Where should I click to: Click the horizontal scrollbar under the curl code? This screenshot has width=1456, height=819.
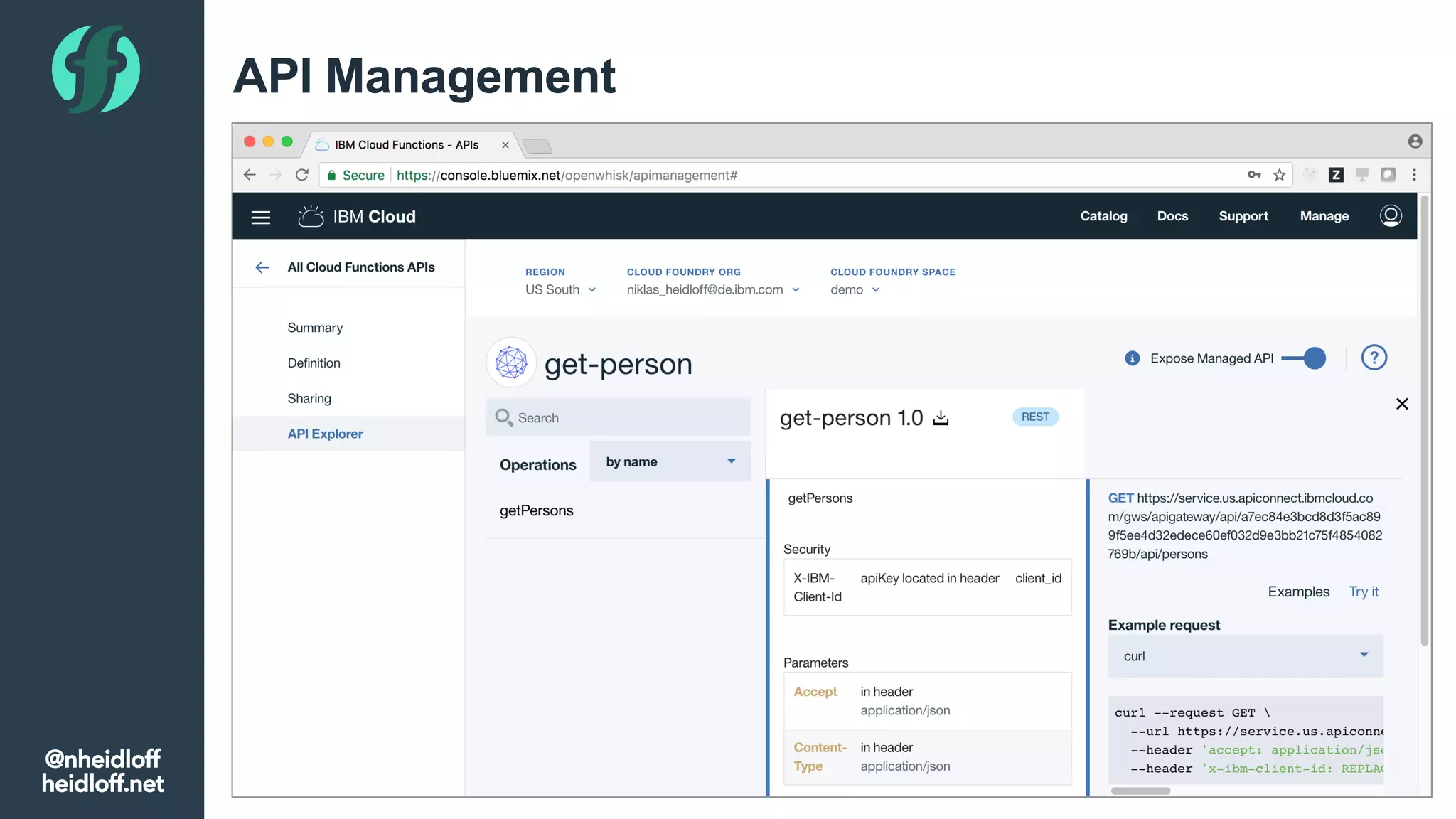[1140, 791]
